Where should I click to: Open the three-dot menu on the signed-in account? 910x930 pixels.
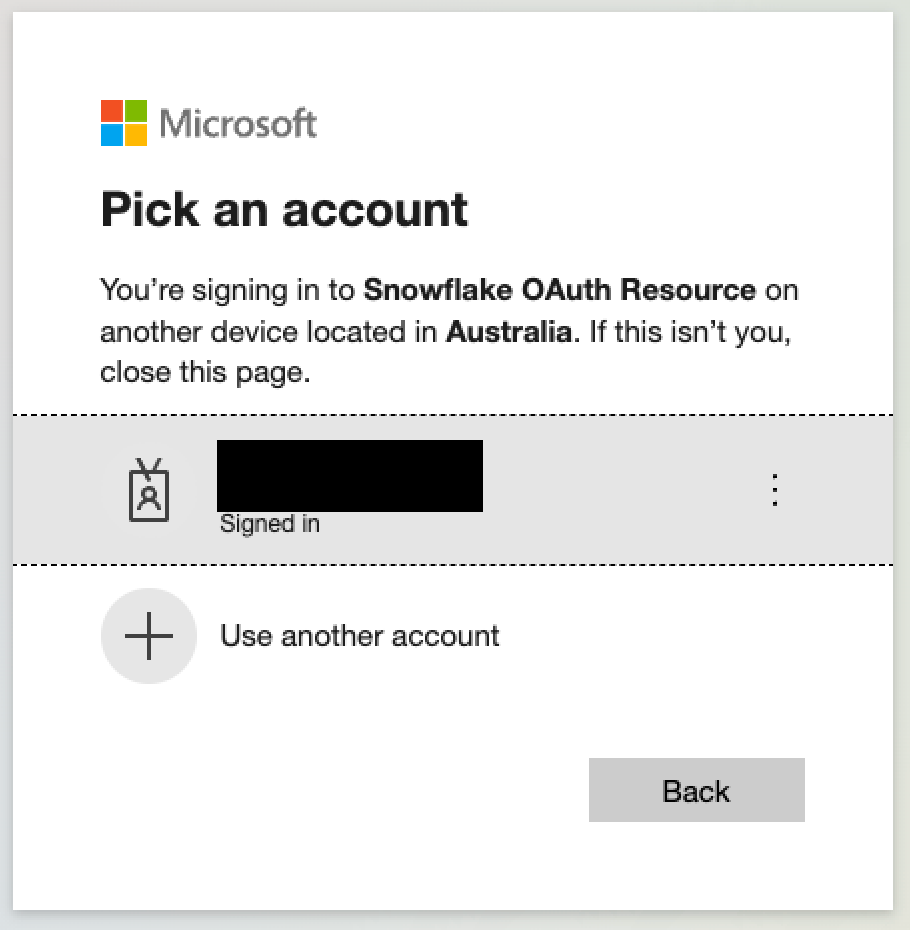pyautogui.click(x=775, y=490)
